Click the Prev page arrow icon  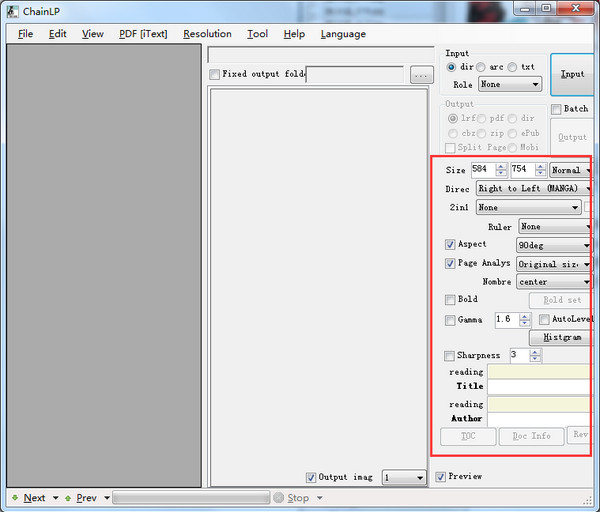coord(67,498)
